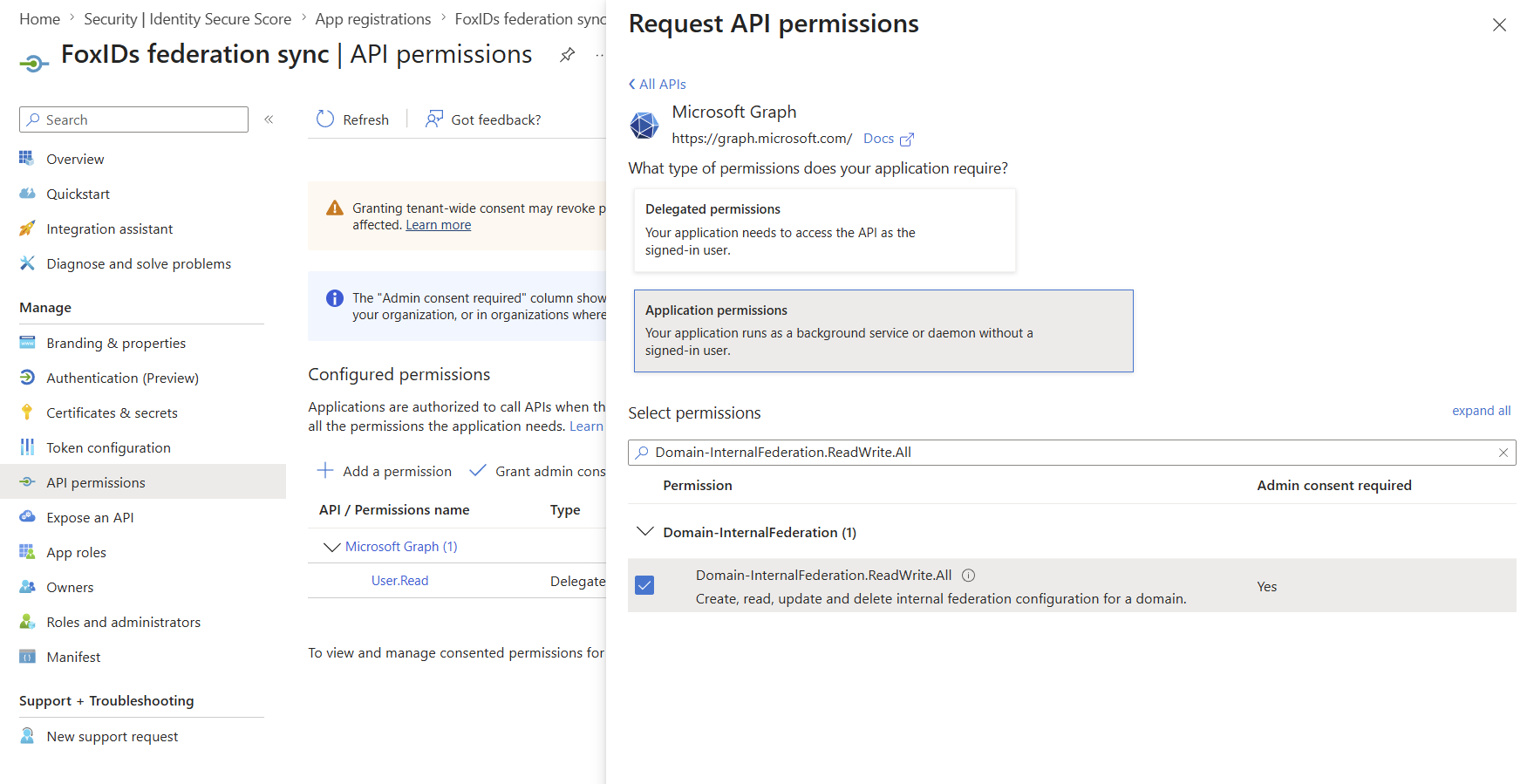Click the Refresh circular arrow icon
The width and height of the screenshot is (1534, 784).
point(325,119)
